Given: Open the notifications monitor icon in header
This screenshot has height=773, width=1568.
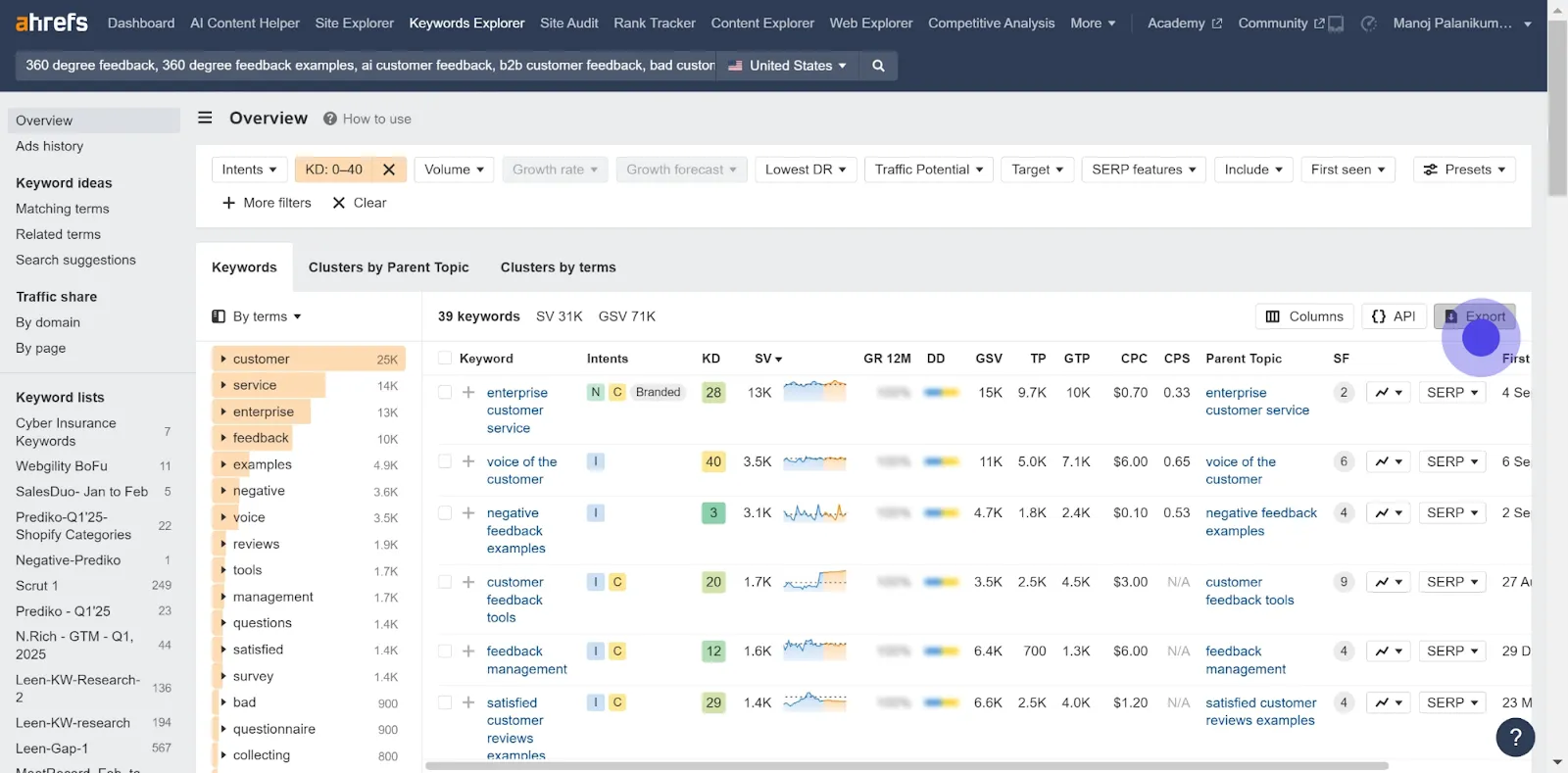Looking at the screenshot, I should click(1336, 24).
